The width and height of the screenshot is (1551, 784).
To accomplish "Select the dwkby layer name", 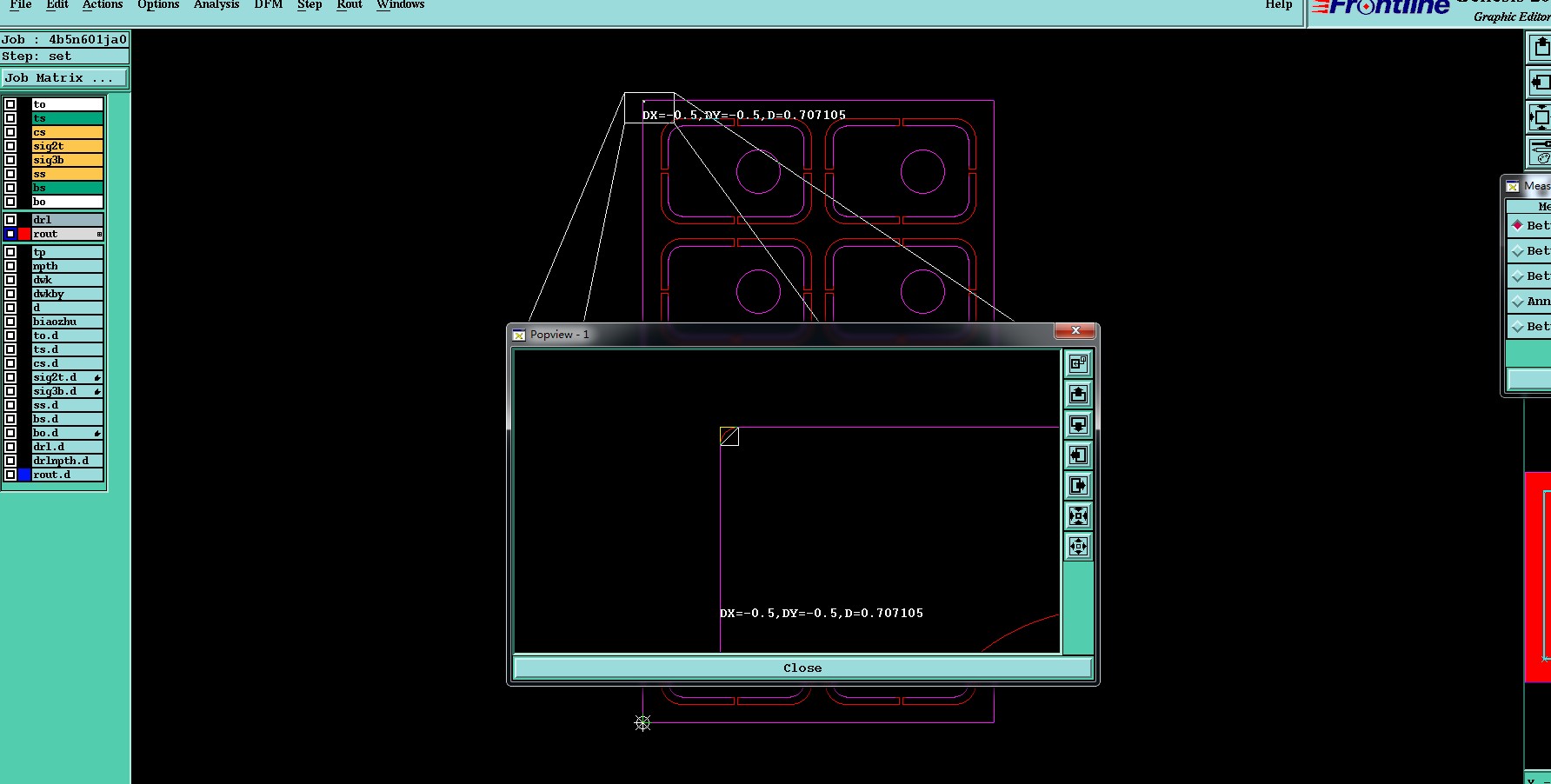I will coord(68,294).
